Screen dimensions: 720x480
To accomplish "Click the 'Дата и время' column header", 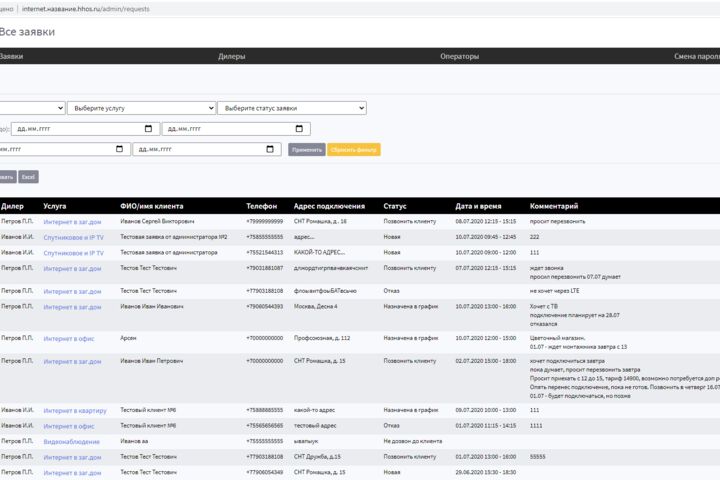I will [478, 206].
